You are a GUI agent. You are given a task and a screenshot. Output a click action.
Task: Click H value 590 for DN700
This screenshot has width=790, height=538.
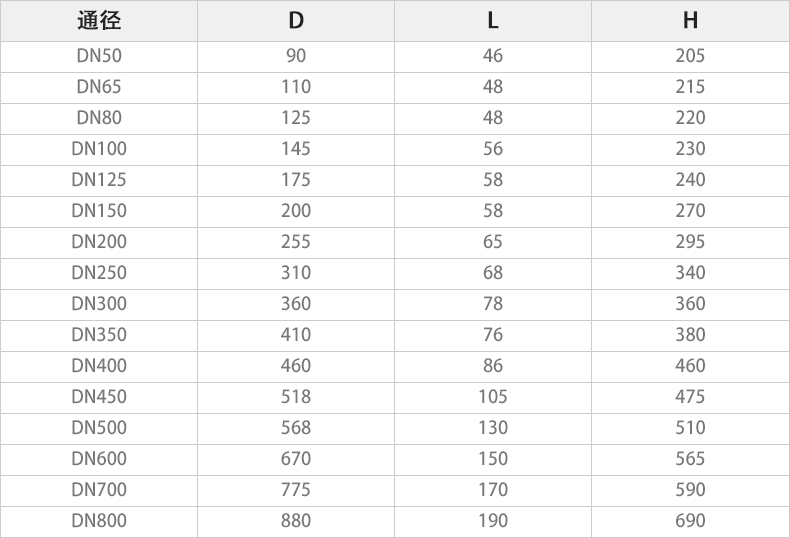coord(690,490)
